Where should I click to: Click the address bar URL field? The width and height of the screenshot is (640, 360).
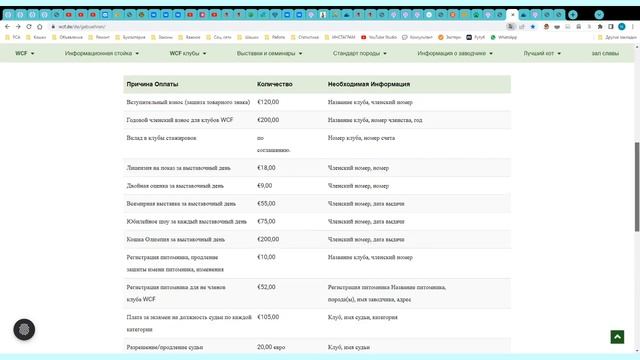pyautogui.click(x=278, y=27)
